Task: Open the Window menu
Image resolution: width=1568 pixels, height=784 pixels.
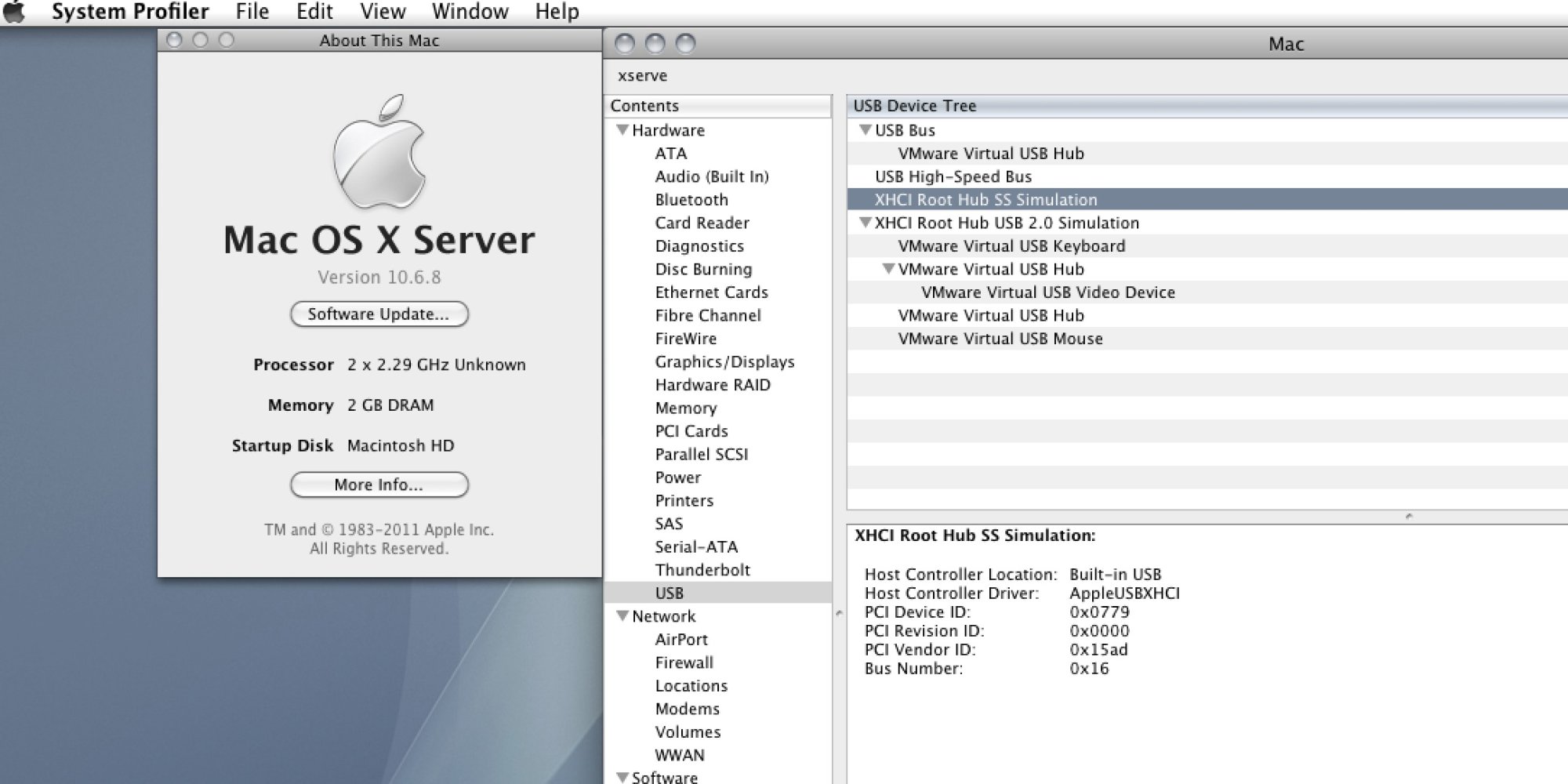Action: [x=470, y=12]
